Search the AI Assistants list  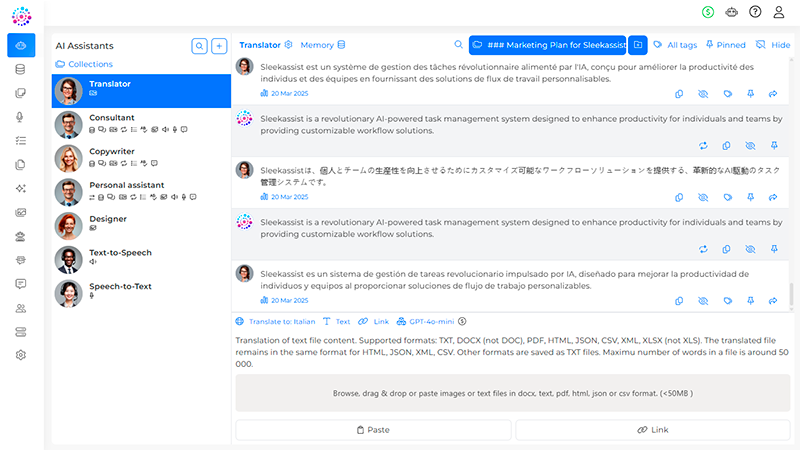199,46
